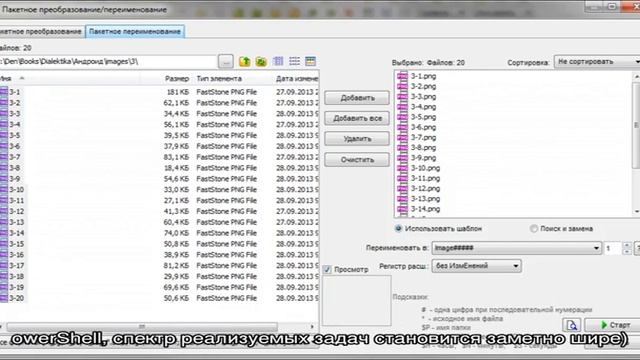
Task: Click the Добавить button
Action: pyautogui.click(x=357, y=98)
